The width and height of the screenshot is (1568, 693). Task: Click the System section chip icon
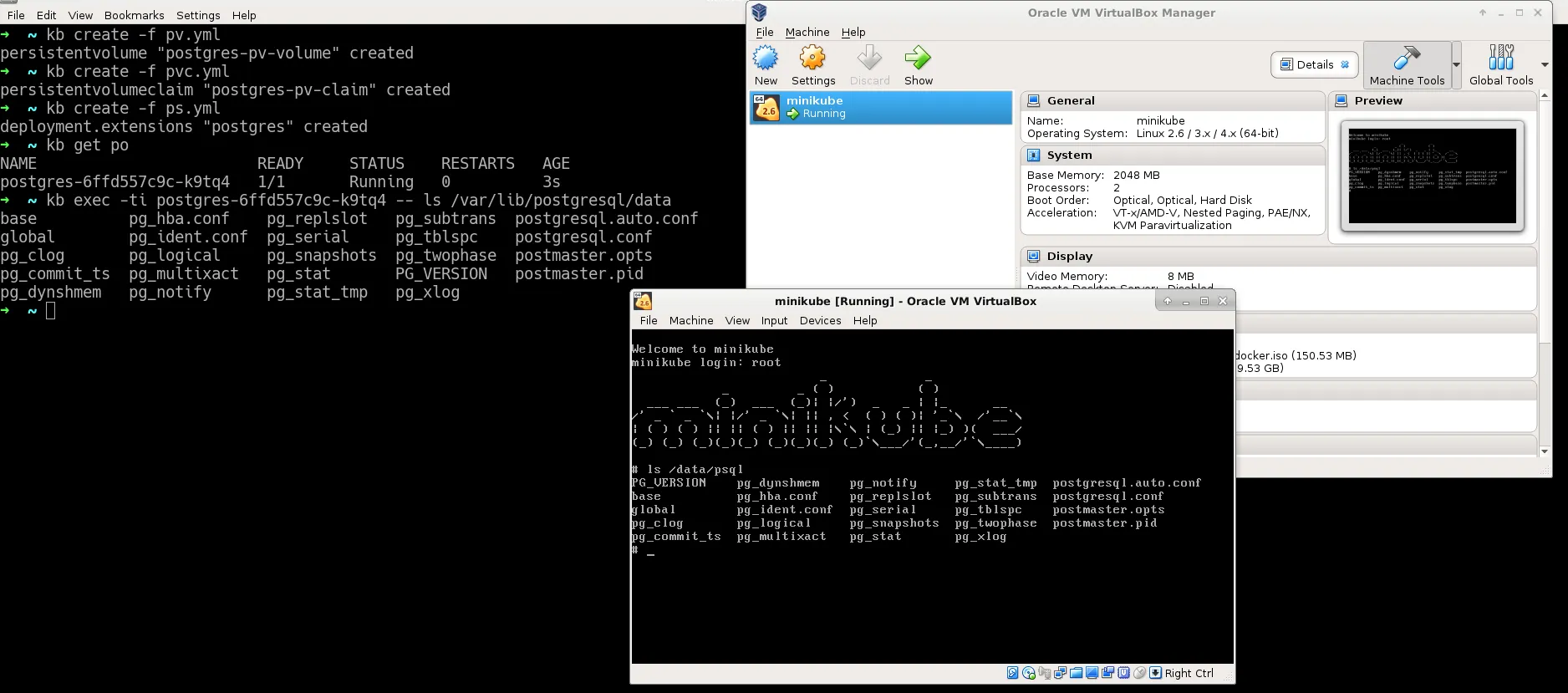(1033, 155)
